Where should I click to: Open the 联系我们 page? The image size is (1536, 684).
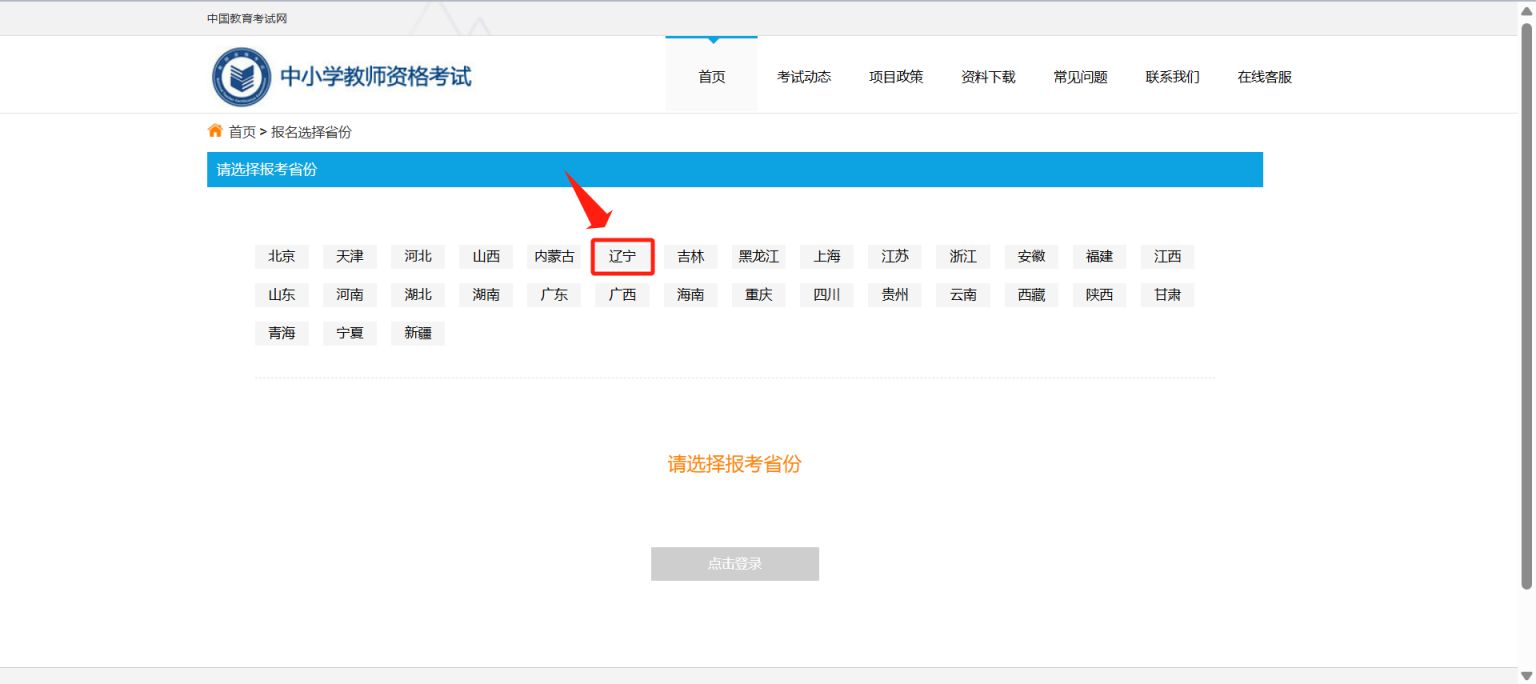(x=1172, y=77)
